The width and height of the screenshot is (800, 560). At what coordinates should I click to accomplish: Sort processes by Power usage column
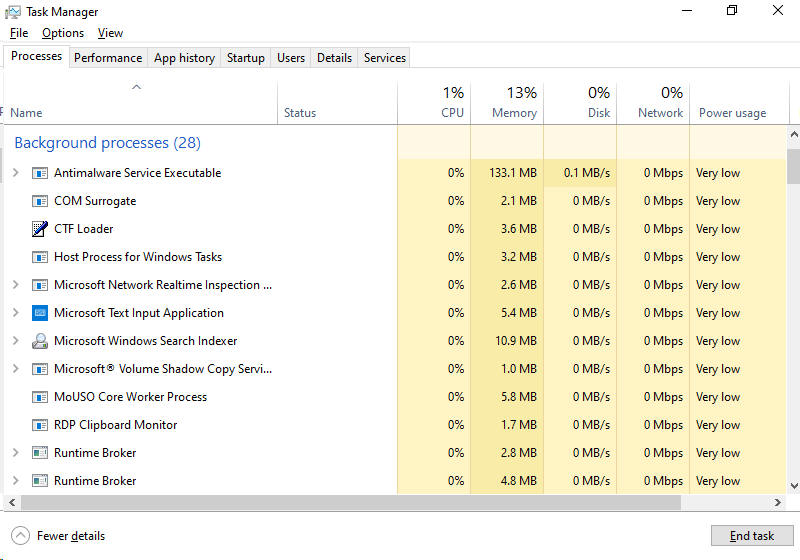739,103
